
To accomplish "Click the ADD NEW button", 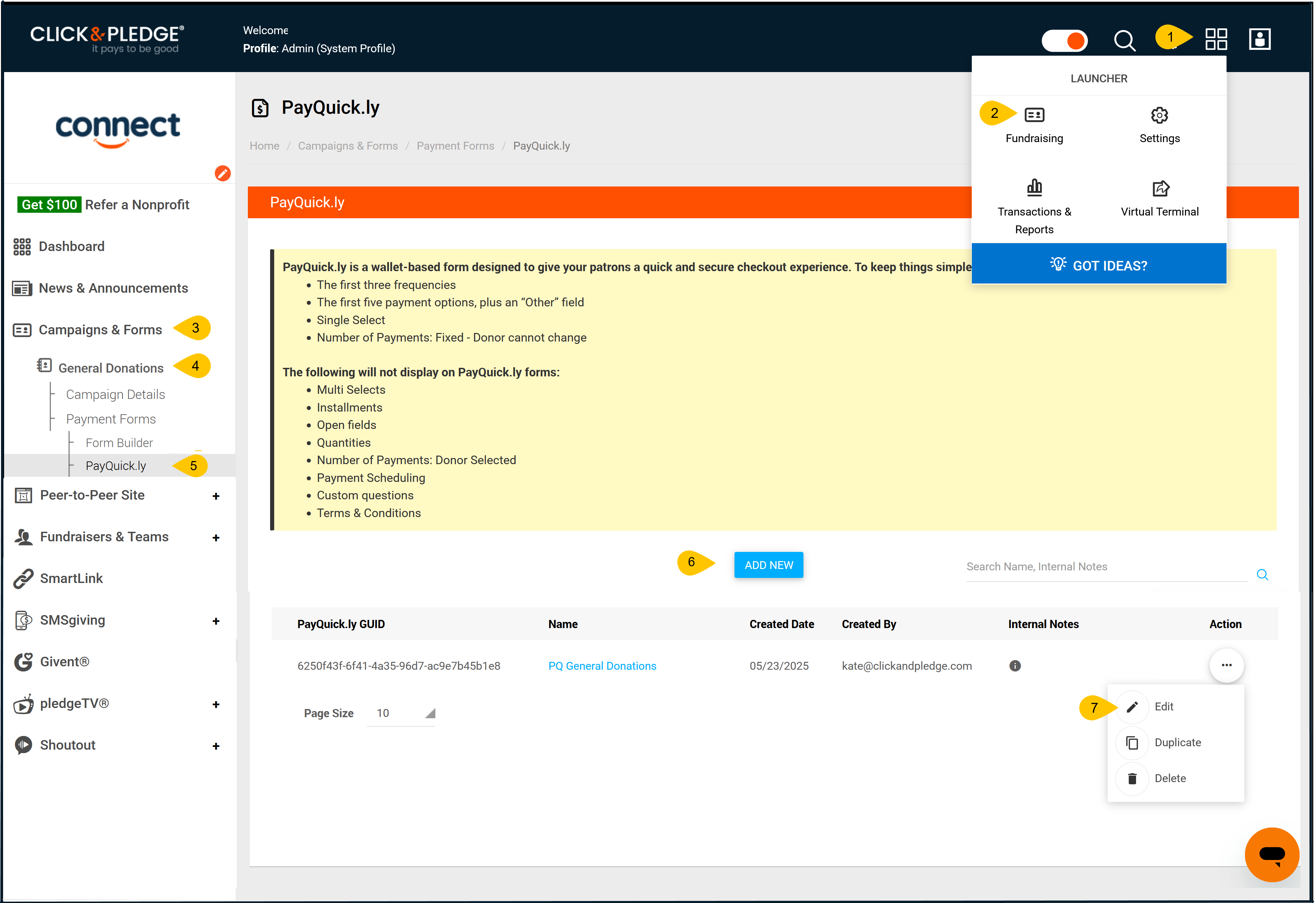I will point(768,565).
